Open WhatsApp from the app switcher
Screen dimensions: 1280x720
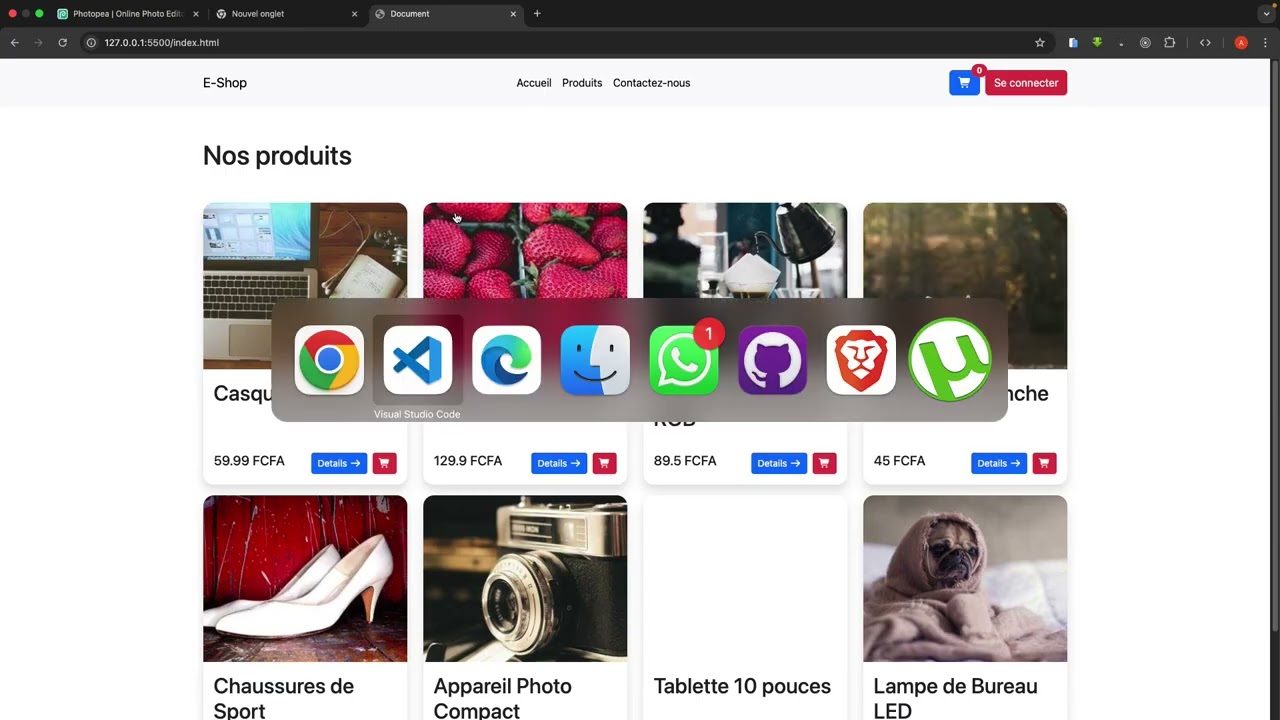(684, 360)
